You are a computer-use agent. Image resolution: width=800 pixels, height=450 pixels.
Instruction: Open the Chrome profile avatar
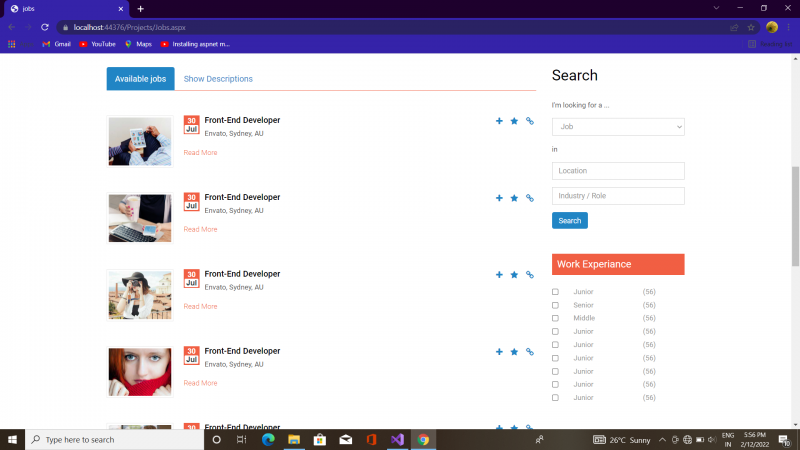[771, 27]
